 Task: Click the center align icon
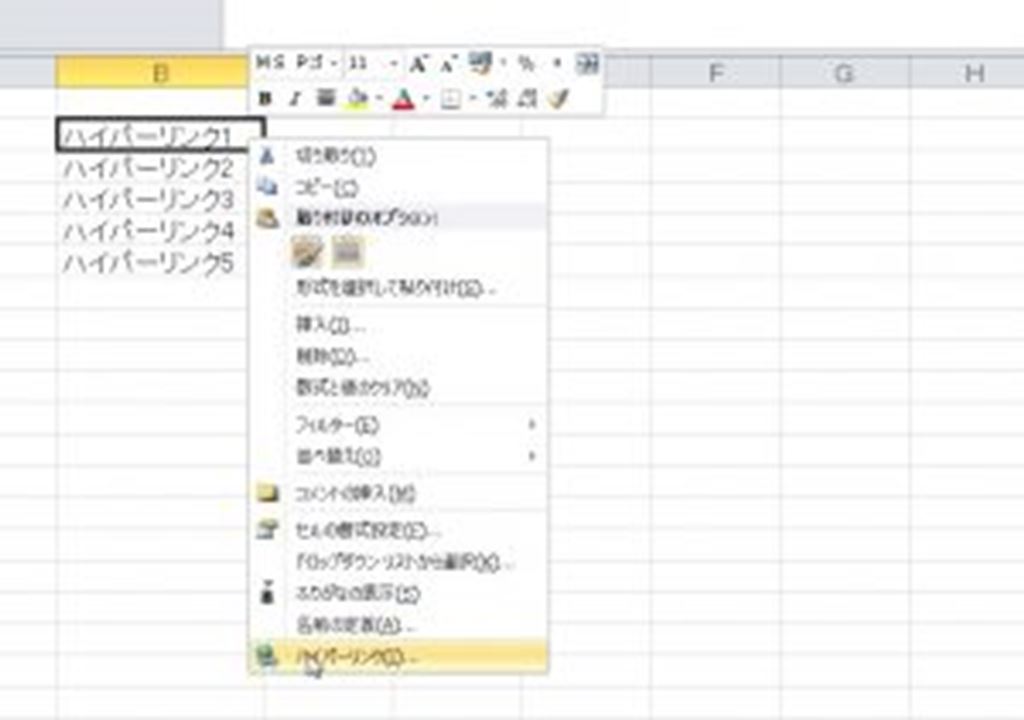(325, 99)
